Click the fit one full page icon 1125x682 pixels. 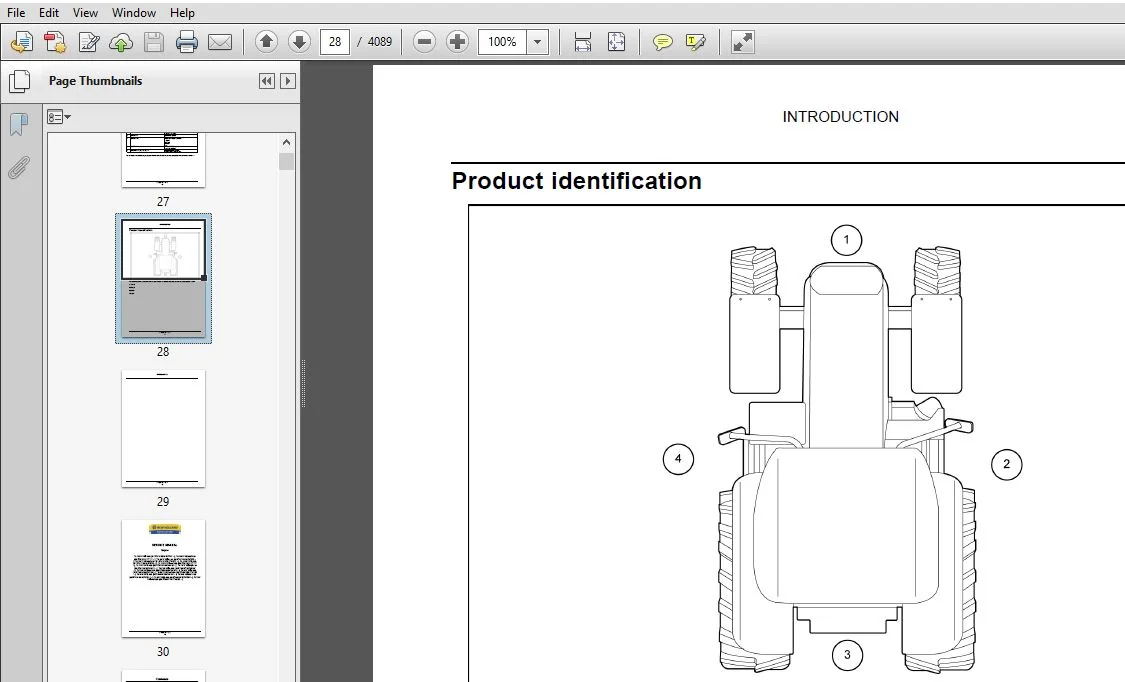(616, 42)
